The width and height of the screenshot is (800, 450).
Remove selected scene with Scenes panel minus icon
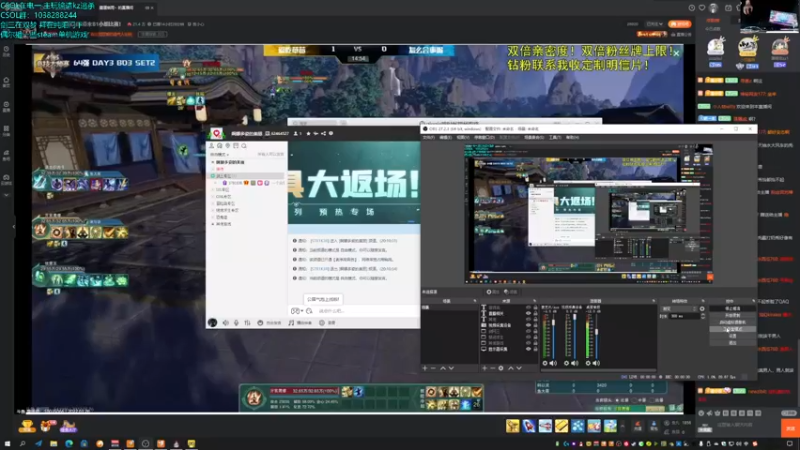tap(433, 368)
